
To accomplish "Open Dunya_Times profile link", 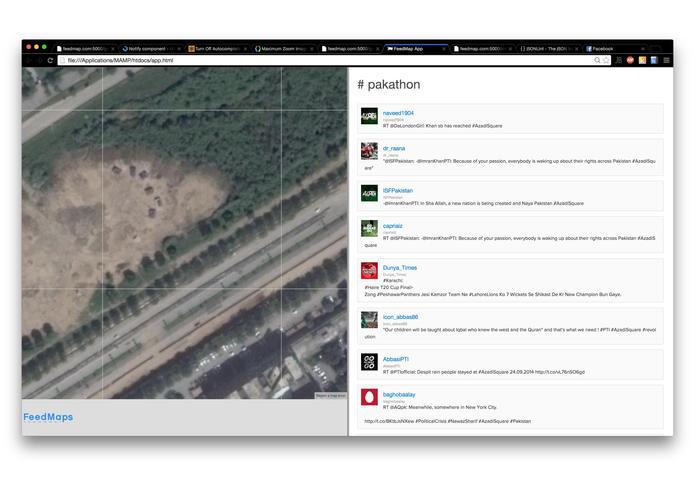I will (400, 268).
